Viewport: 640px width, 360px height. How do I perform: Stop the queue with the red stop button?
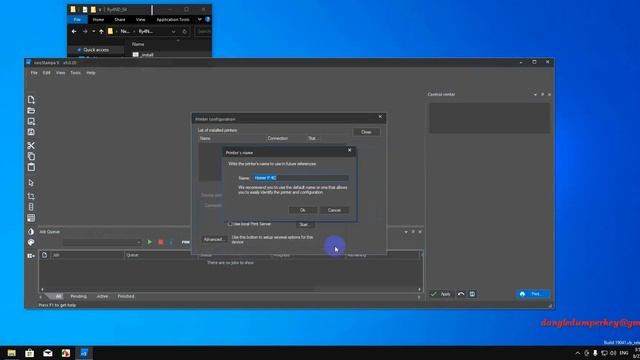[x=160, y=242]
